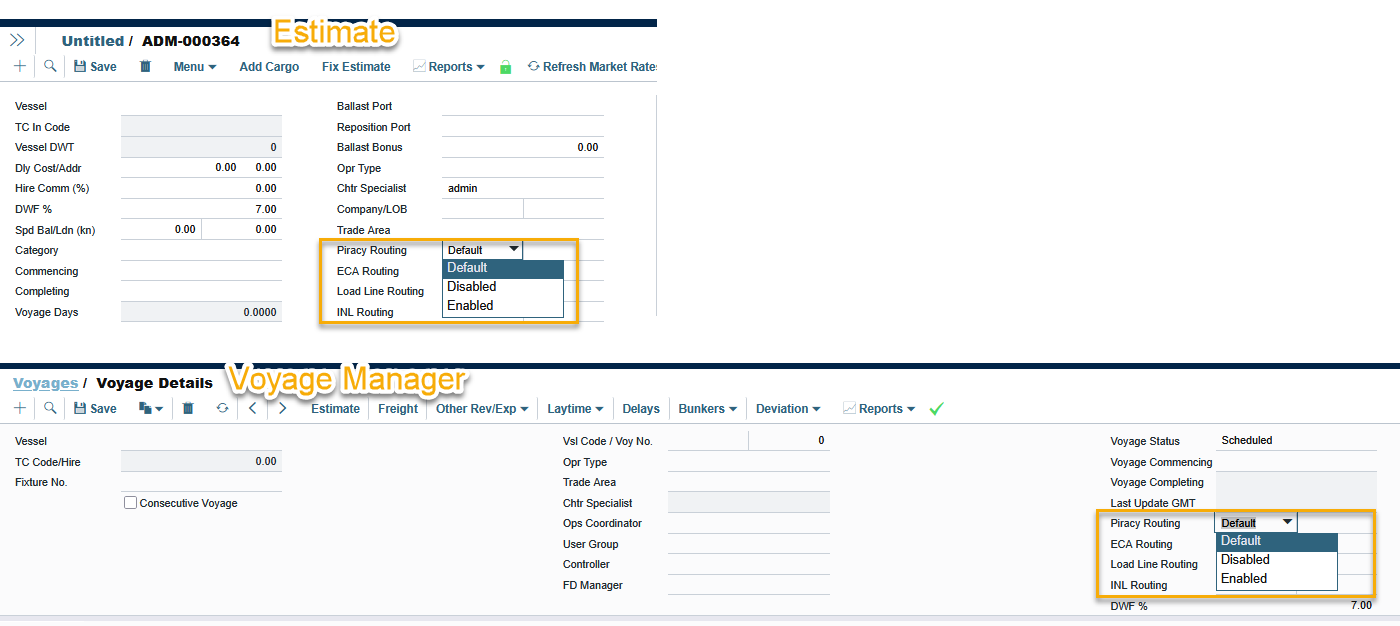The width and height of the screenshot is (1400, 626).
Task: Open the Menu dropdown in Estimate toolbar
Action: 195,67
